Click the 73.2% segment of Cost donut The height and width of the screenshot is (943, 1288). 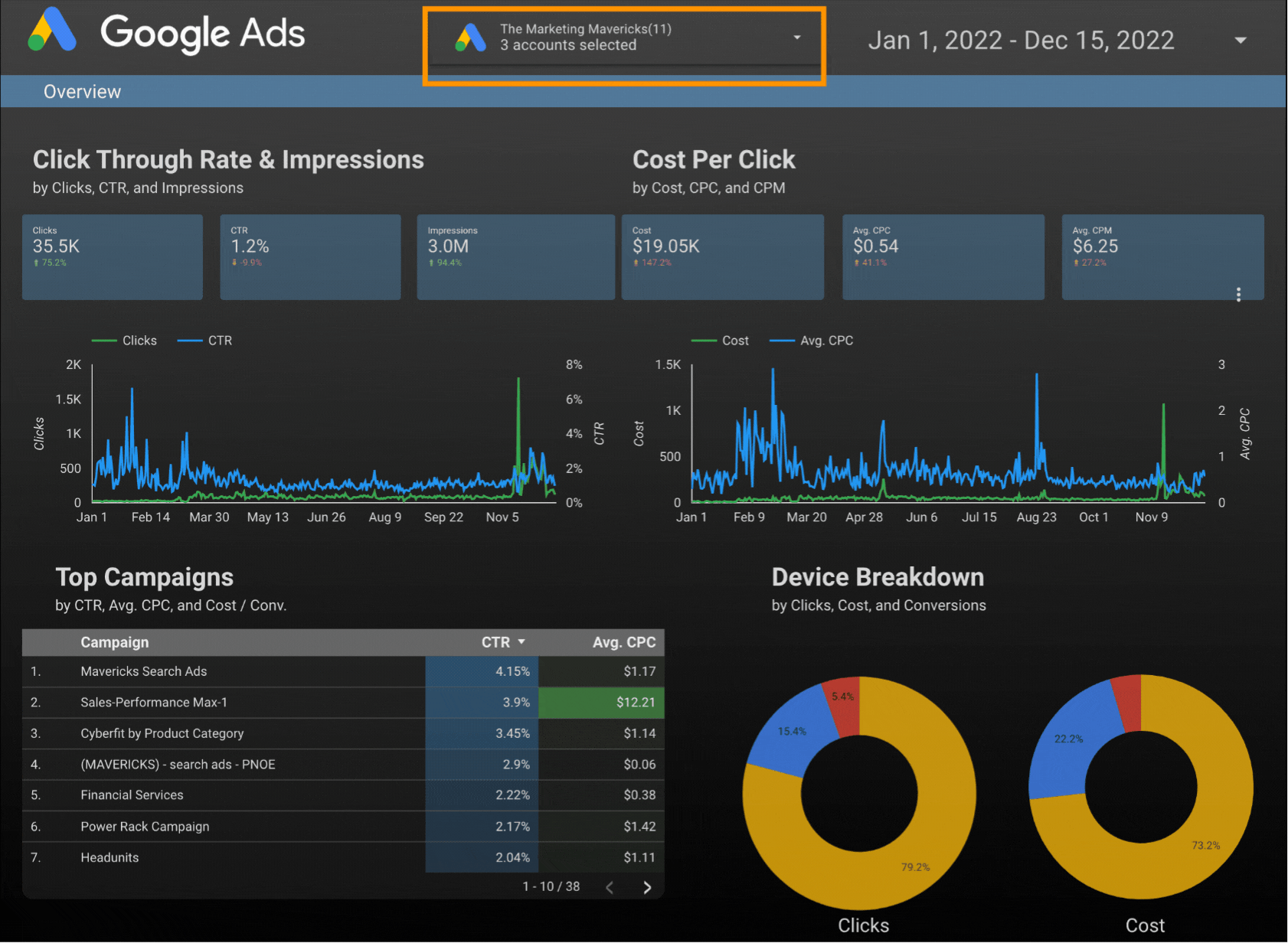[x=1205, y=846]
